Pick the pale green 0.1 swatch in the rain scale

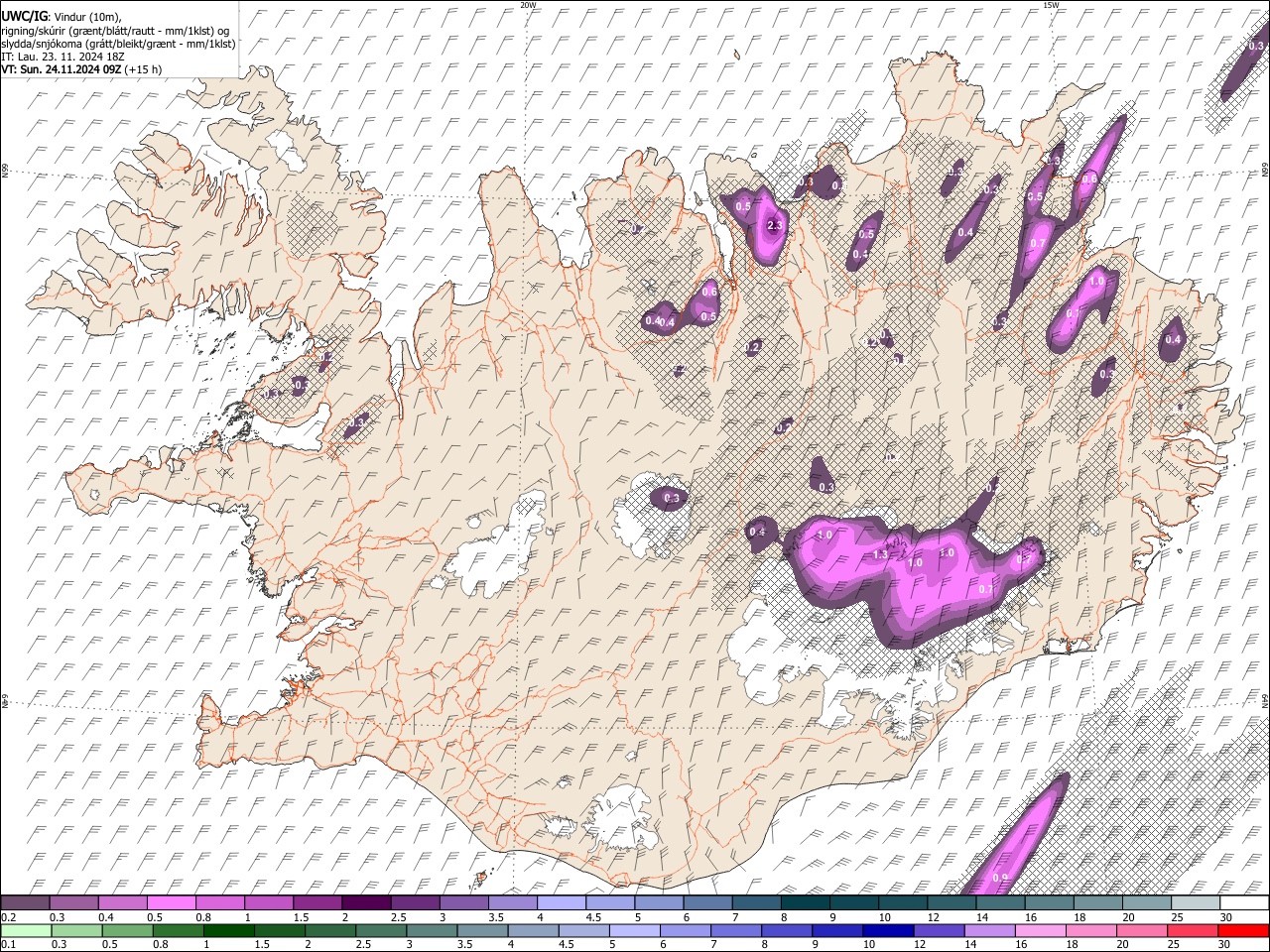26,930
